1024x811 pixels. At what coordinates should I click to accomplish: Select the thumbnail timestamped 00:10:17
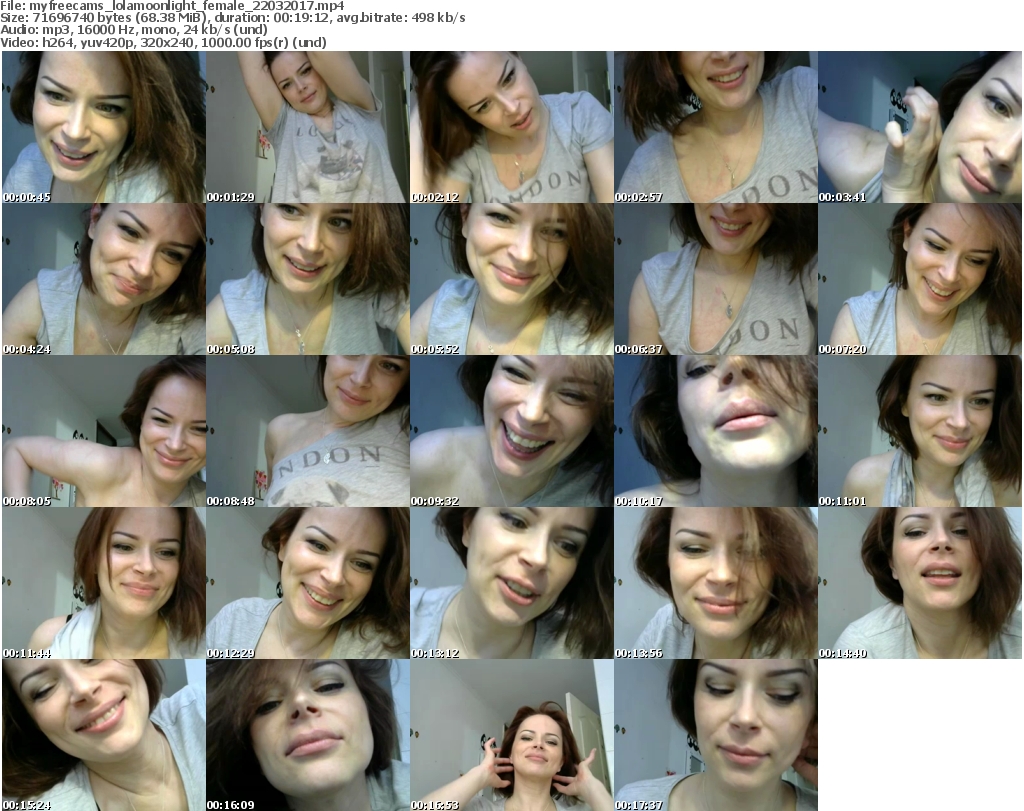pyautogui.click(x=715, y=431)
